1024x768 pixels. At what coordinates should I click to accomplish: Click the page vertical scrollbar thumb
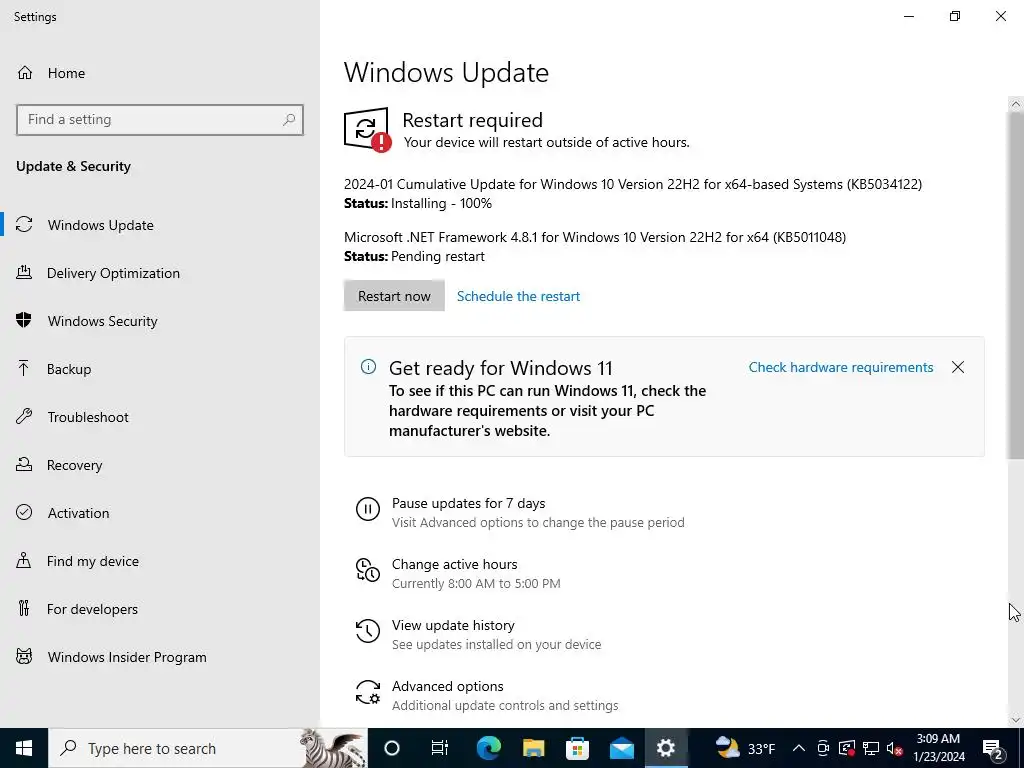click(1016, 284)
